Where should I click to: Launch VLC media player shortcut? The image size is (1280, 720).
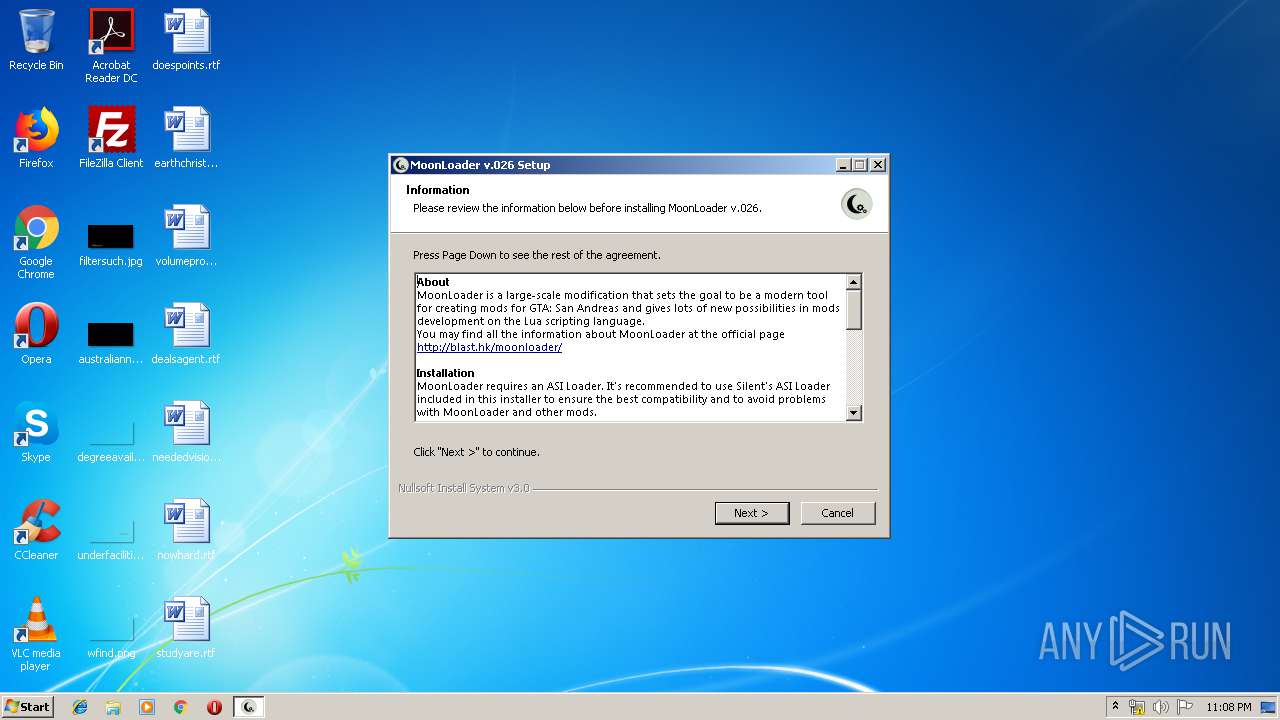[36, 634]
